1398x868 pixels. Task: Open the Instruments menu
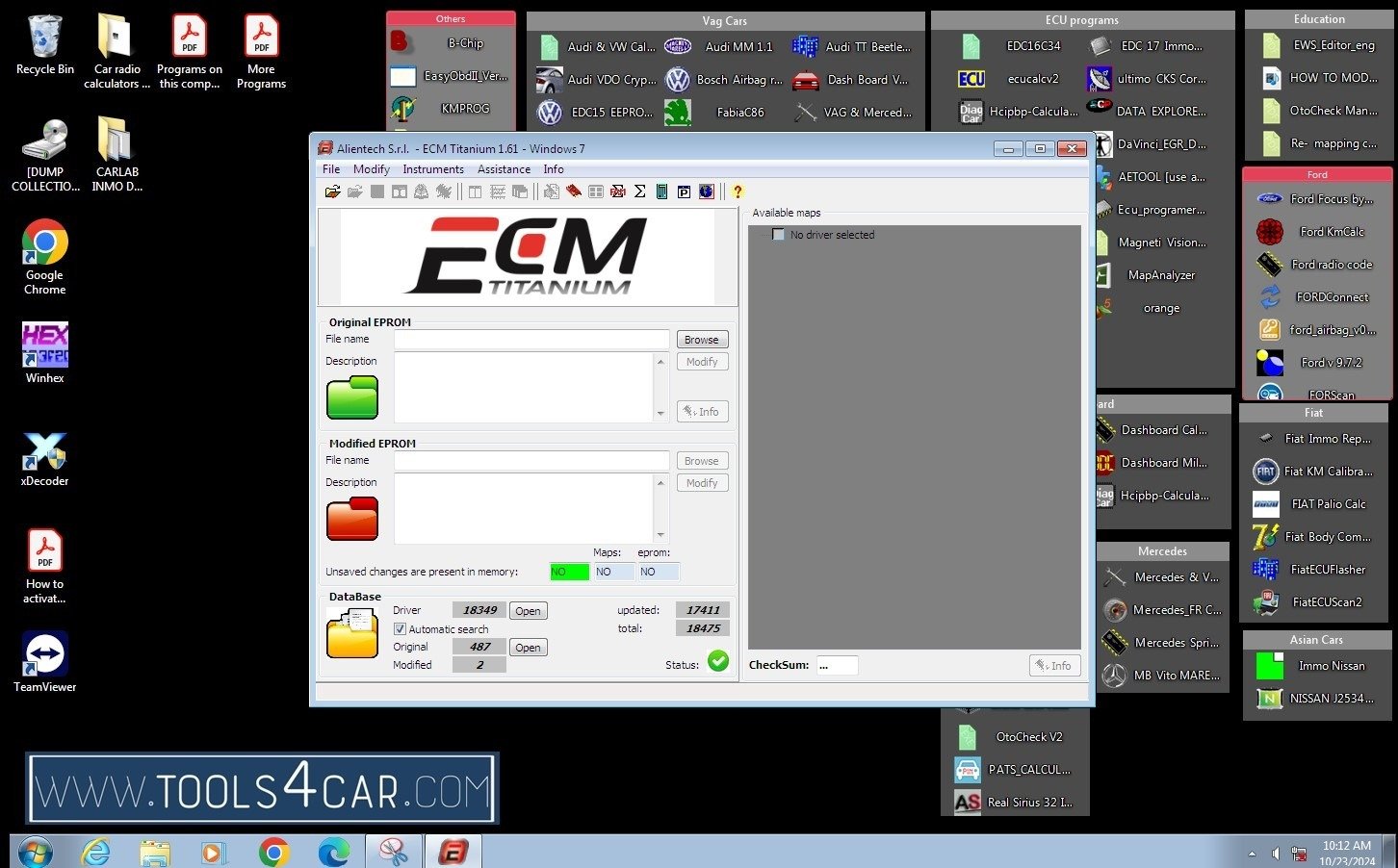pyautogui.click(x=433, y=169)
